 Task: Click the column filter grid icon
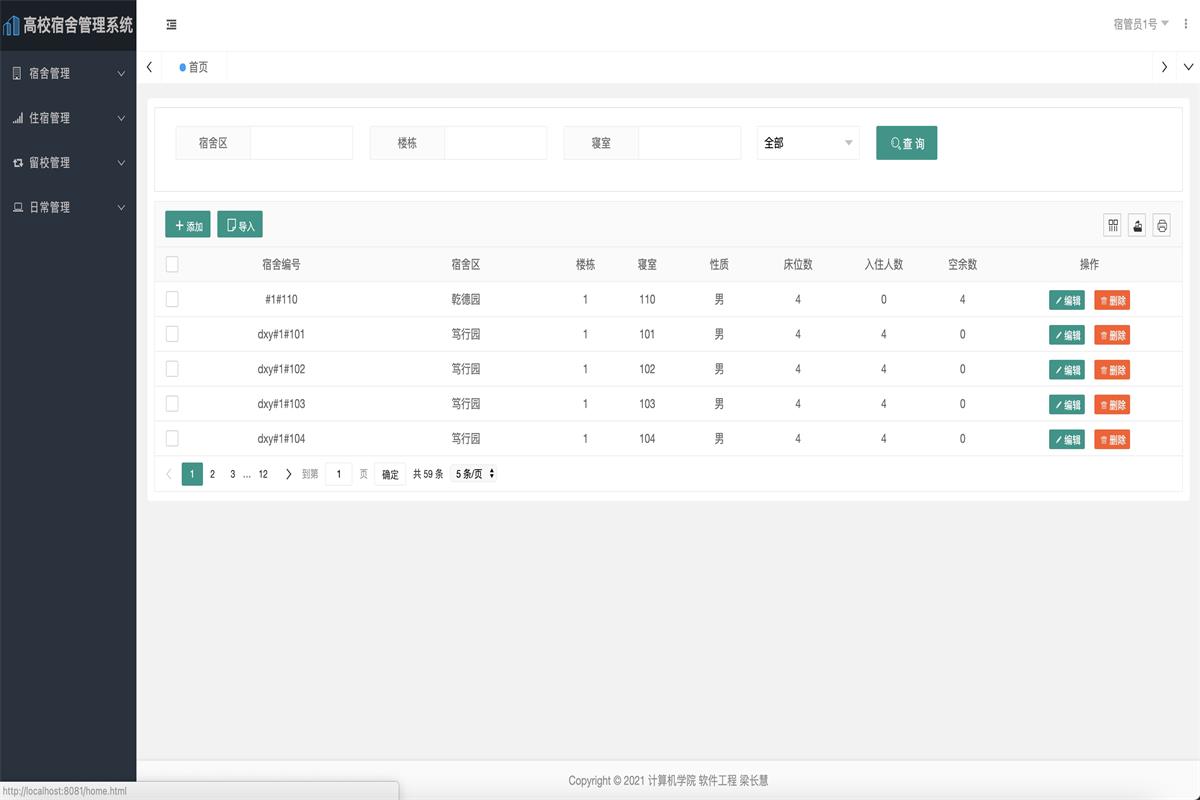tap(1113, 225)
